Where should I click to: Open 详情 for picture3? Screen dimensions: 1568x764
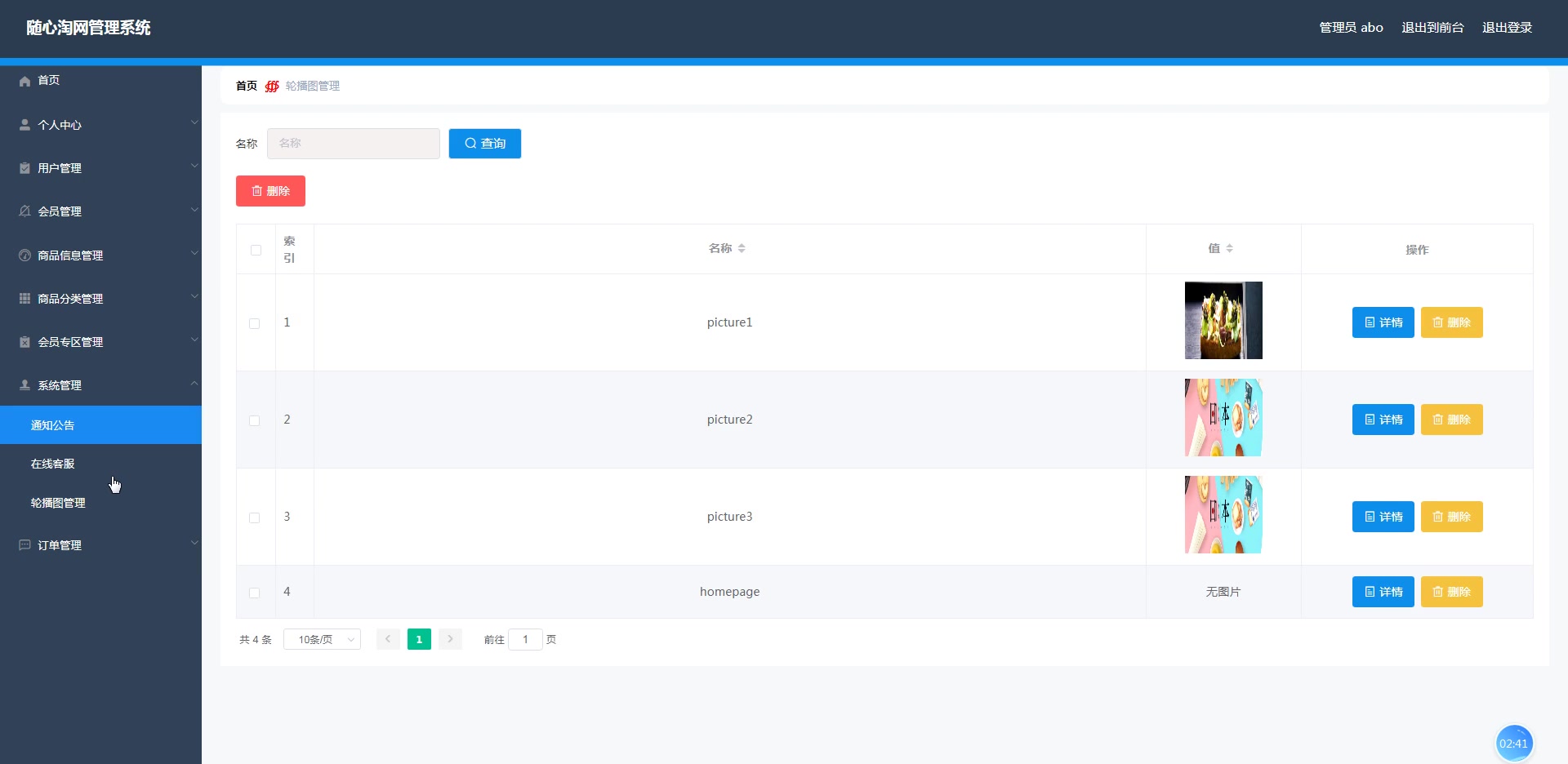coord(1383,517)
